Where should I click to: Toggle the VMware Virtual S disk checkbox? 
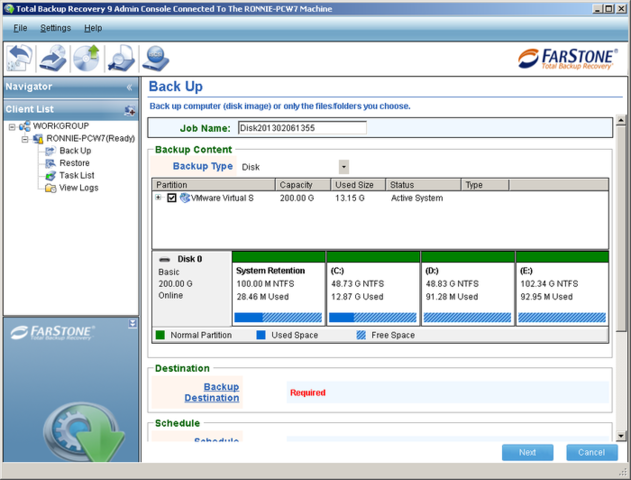pos(172,198)
